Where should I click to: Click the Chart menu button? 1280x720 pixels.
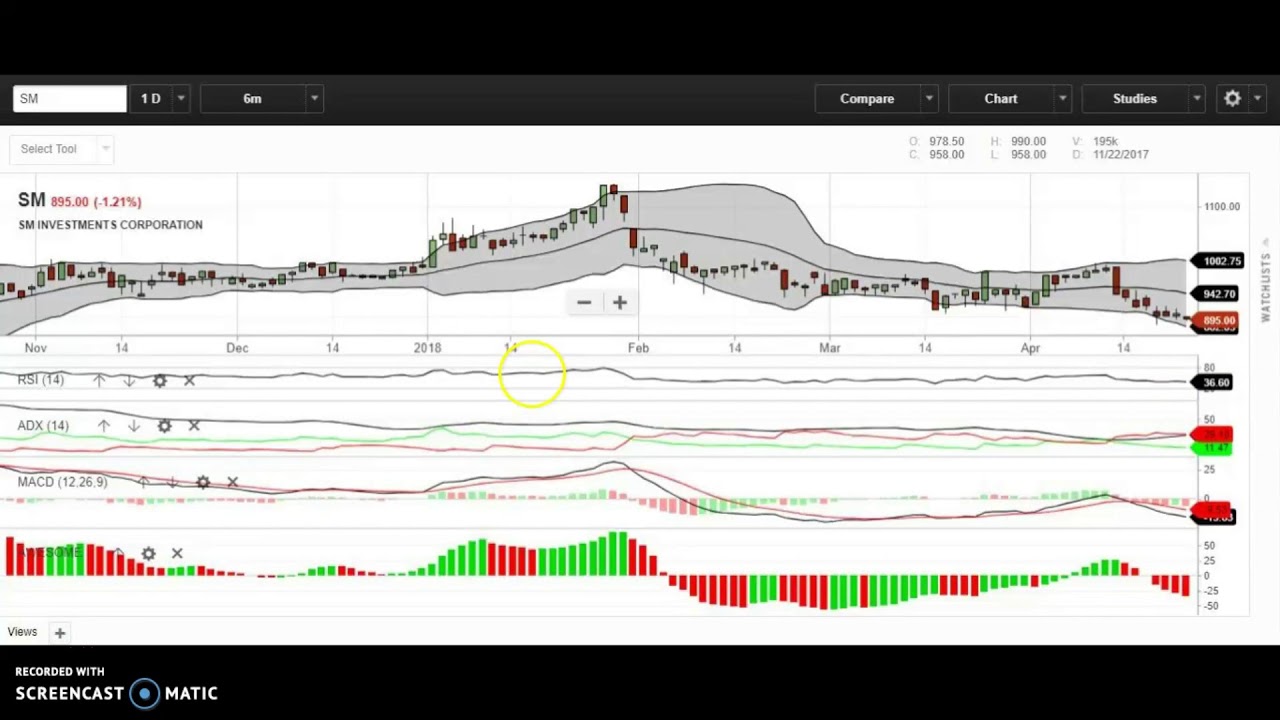click(1001, 98)
